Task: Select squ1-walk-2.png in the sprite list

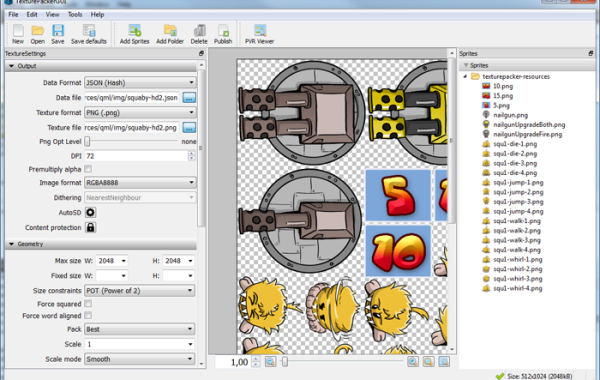Action: pos(517,230)
